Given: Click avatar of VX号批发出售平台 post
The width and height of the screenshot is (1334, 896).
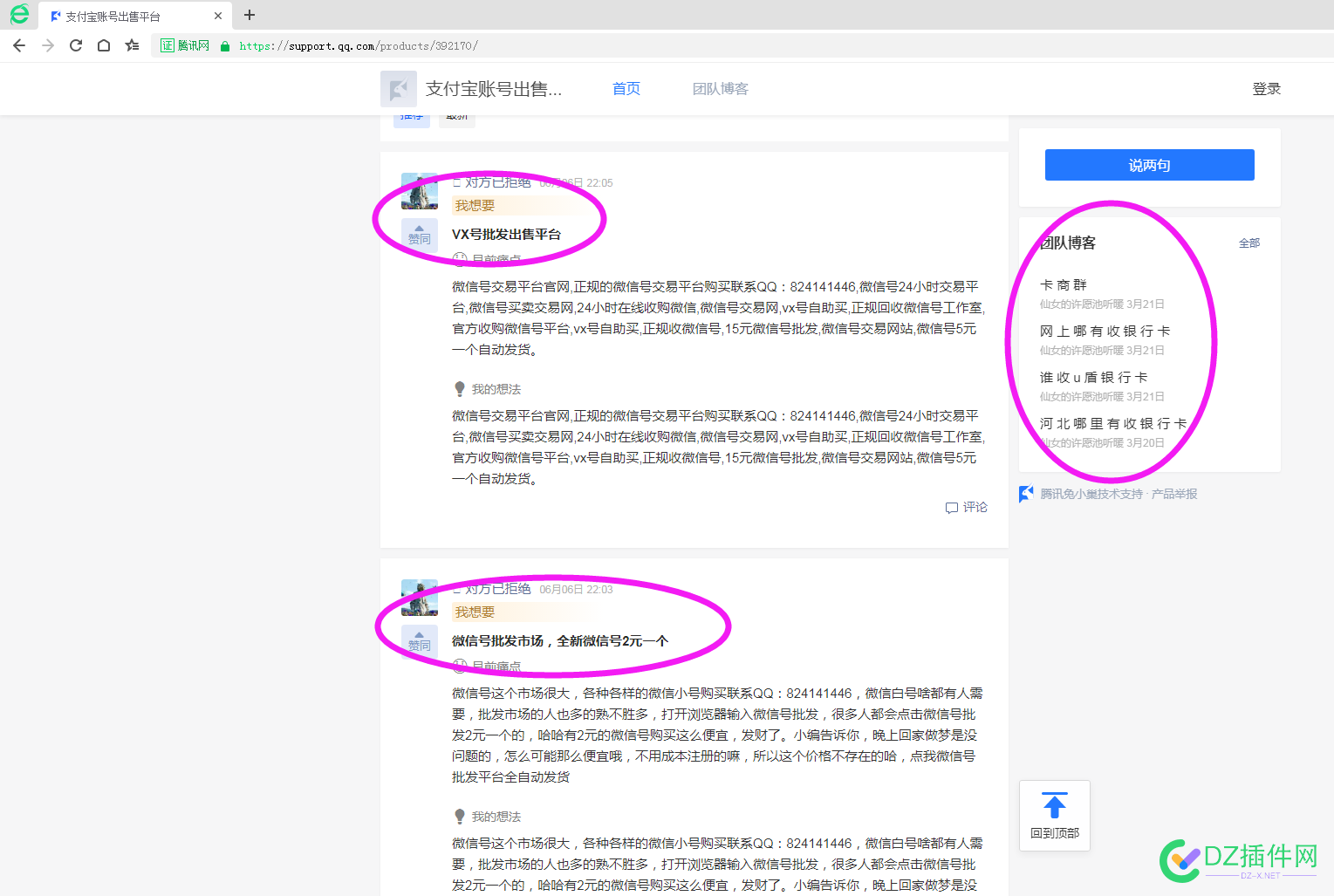Looking at the screenshot, I should pyautogui.click(x=420, y=191).
